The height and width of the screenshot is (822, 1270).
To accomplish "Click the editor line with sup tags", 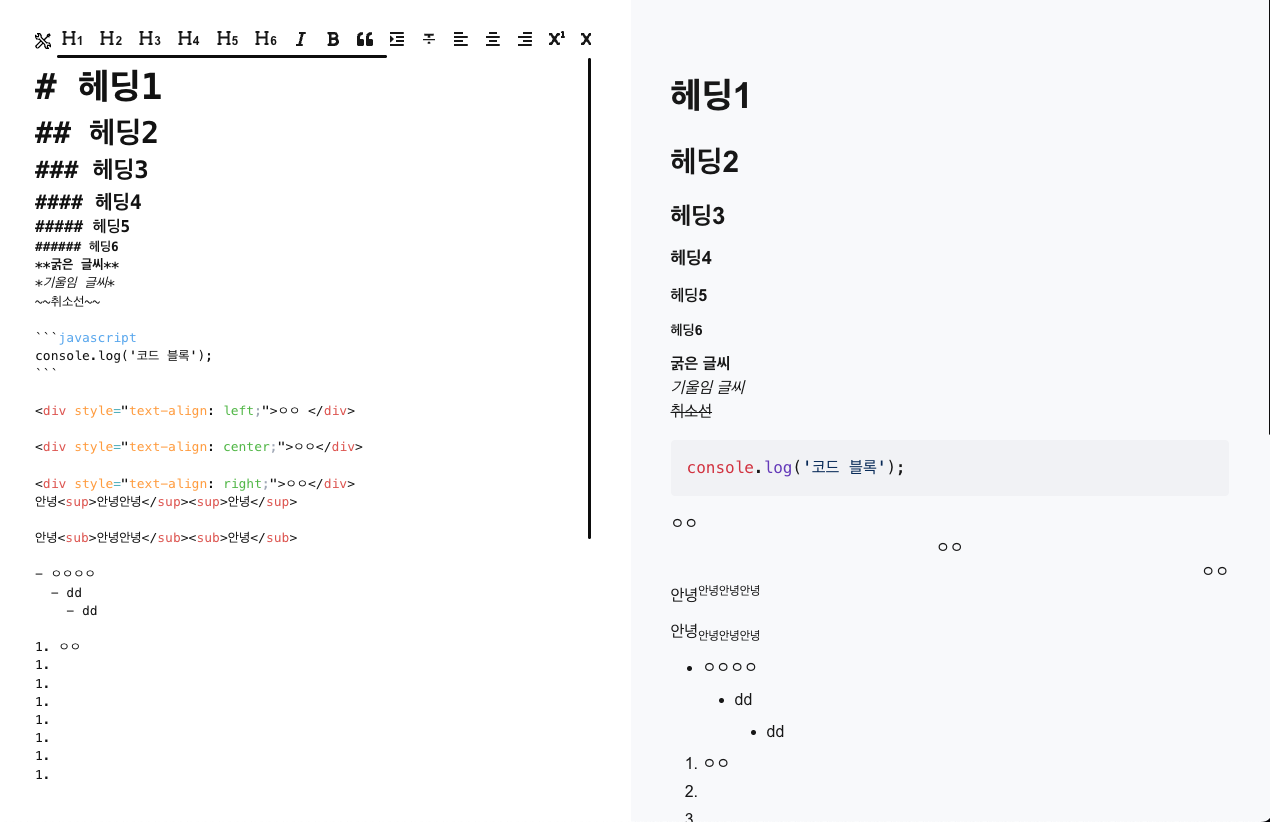I will pyautogui.click(x=166, y=502).
